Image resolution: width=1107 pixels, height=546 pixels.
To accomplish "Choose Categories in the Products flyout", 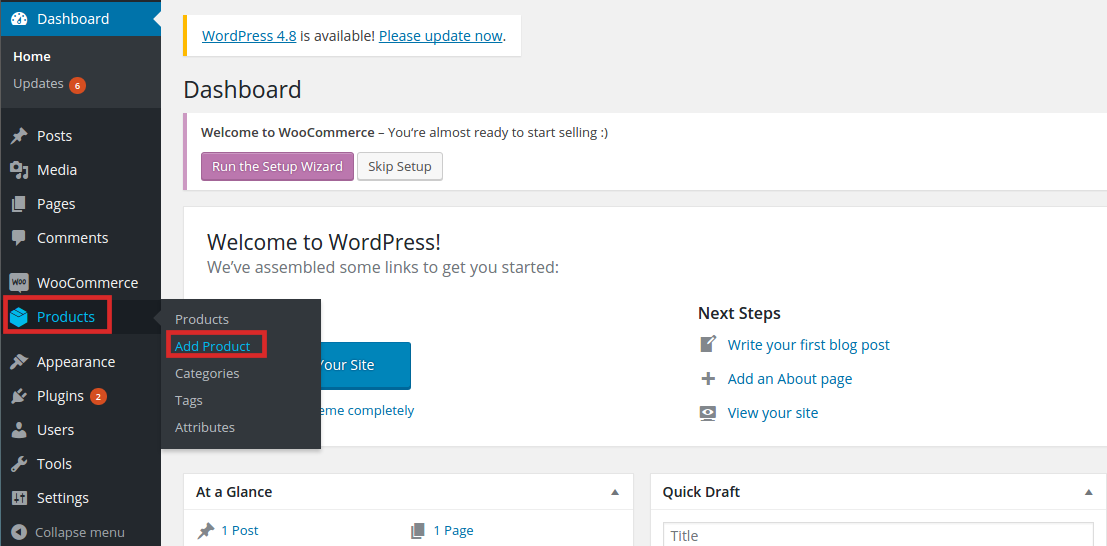I will [207, 373].
